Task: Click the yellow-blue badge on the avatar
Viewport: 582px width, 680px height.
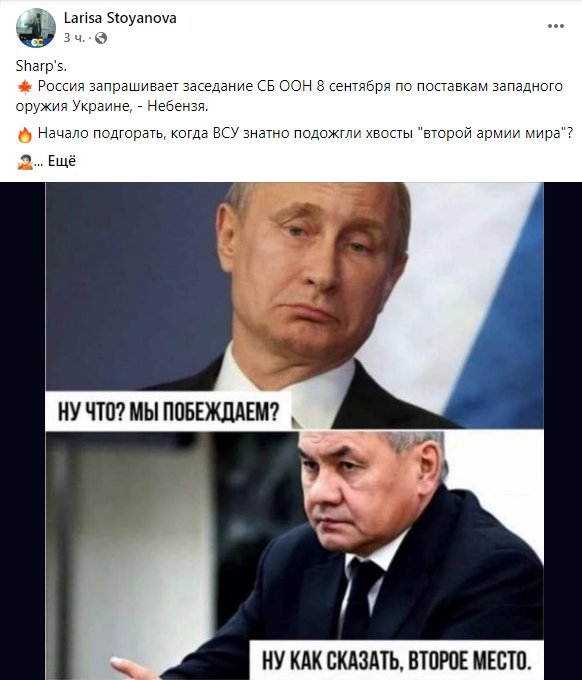Action: tap(35, 42)
